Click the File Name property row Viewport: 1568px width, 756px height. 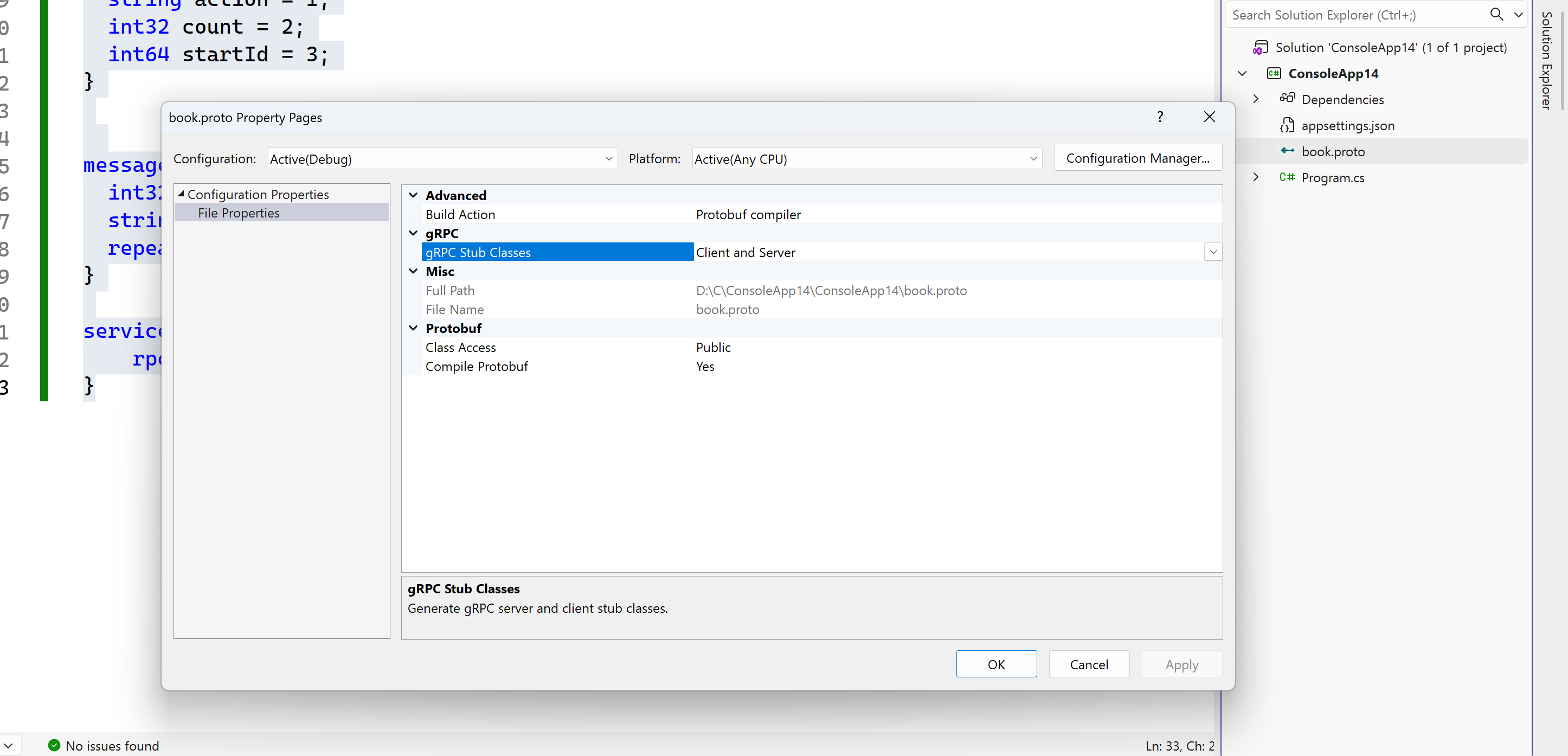click(x=821, y=309)
